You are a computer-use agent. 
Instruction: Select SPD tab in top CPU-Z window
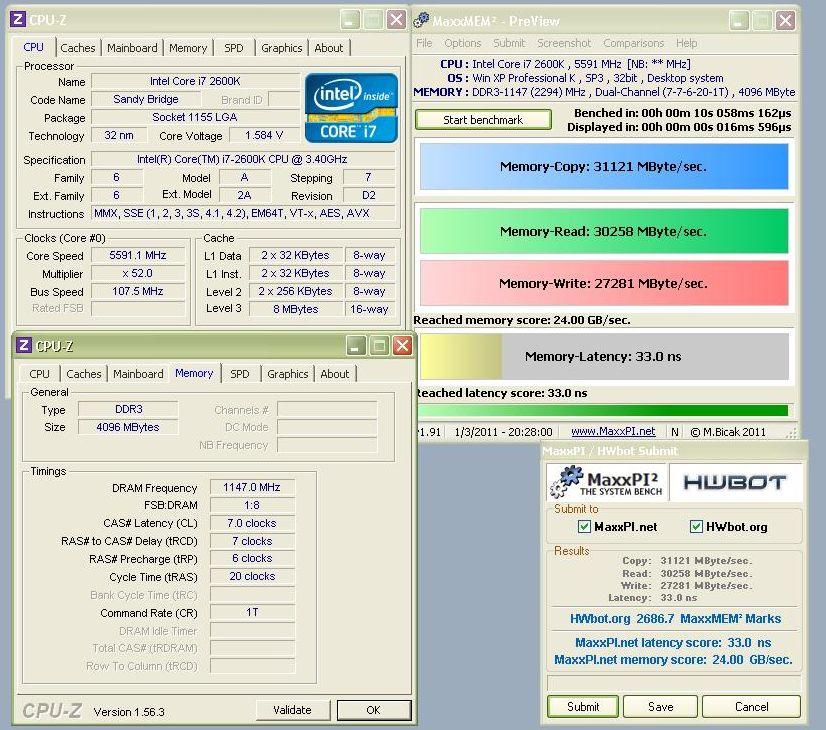[x=234, y=48]
